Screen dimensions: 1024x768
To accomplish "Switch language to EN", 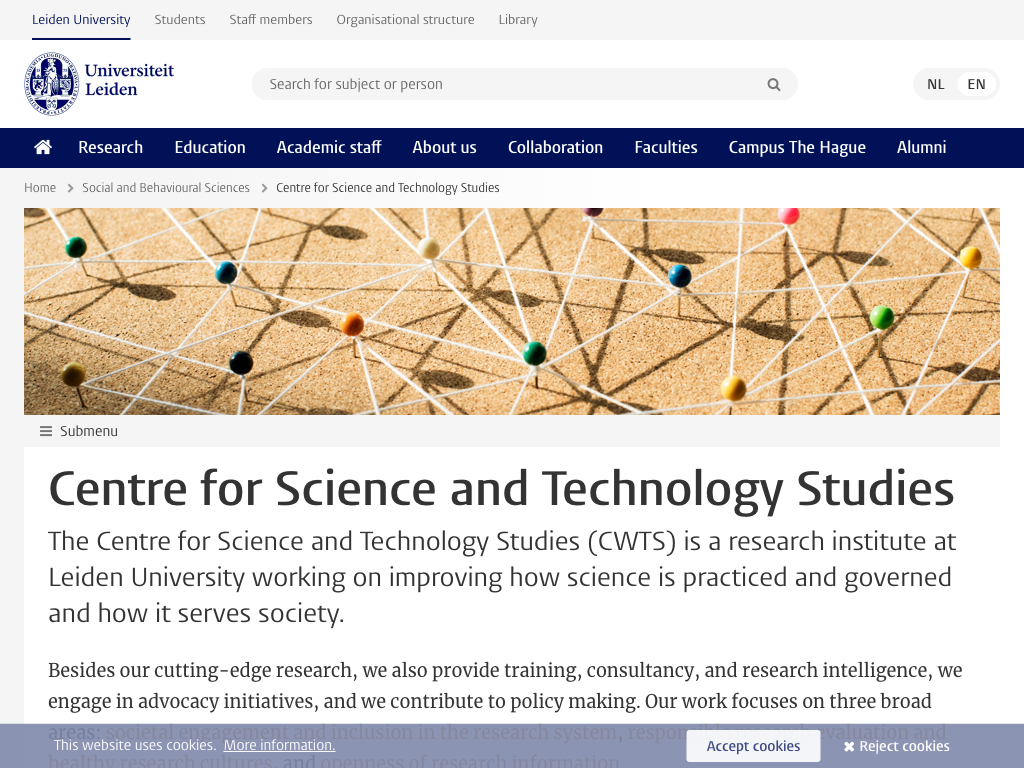I will (976, 84).
